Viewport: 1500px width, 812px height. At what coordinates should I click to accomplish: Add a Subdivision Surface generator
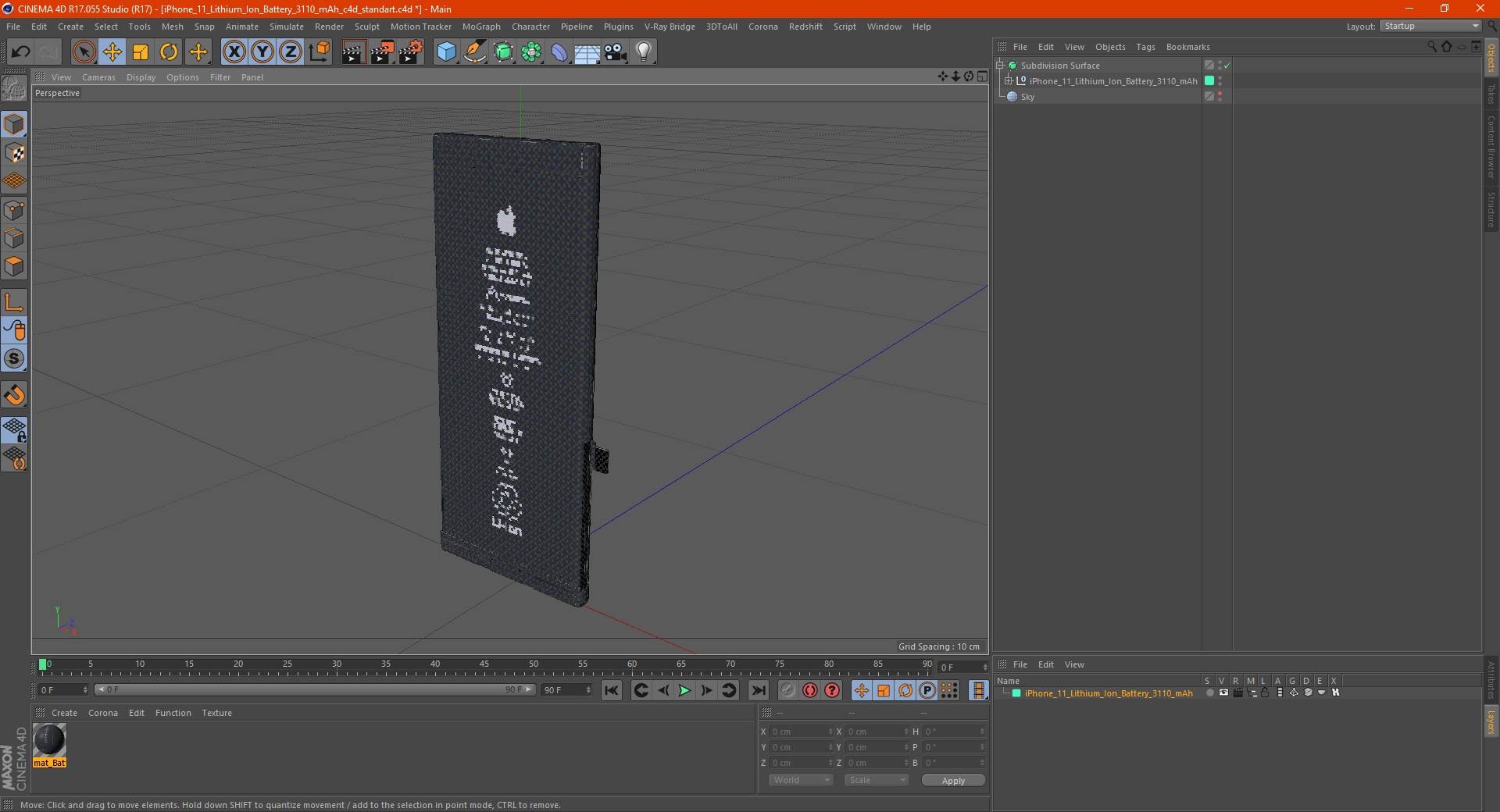click(x=503, y=52)
